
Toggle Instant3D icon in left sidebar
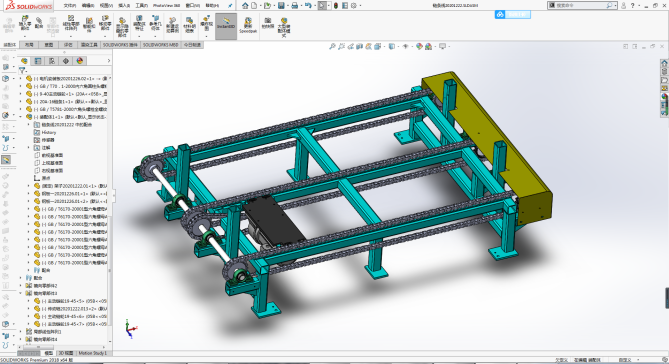click(6, 160)
